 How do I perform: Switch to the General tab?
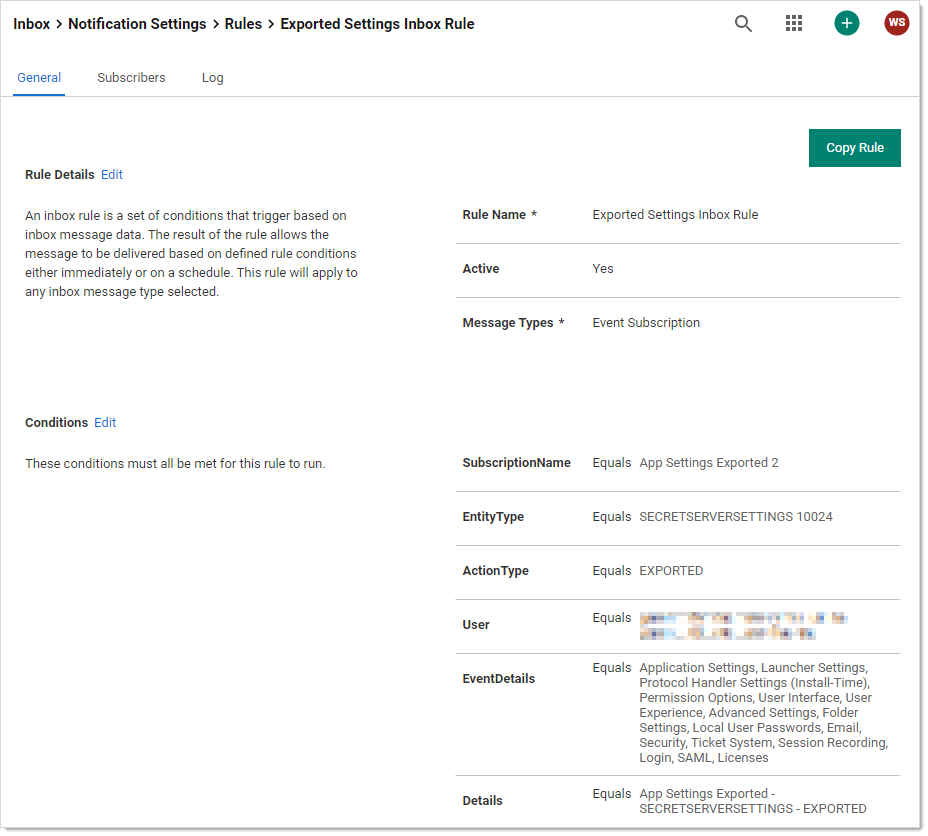[x=39, y=78]
